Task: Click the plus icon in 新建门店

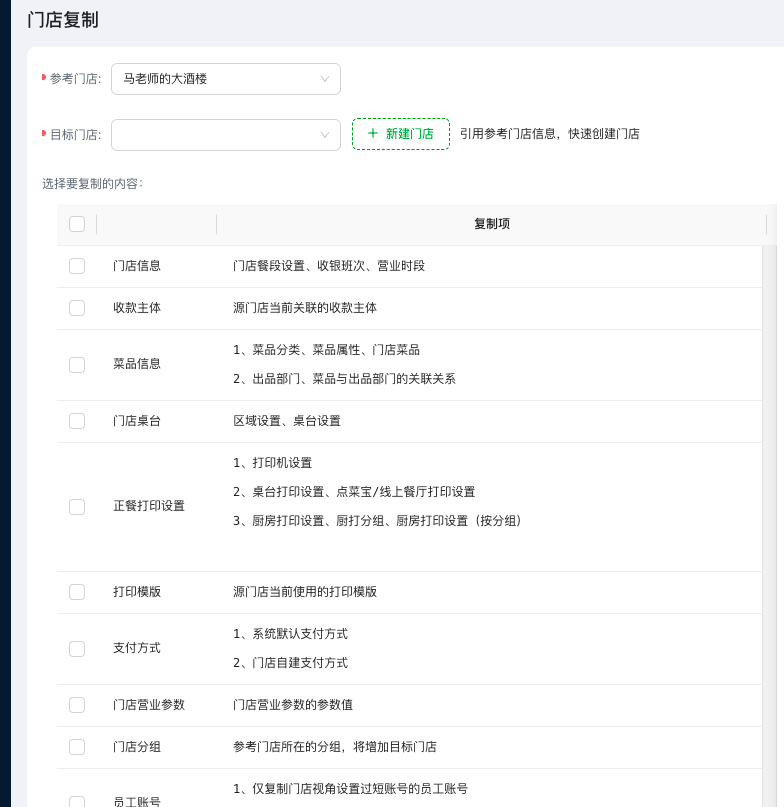Action: click(x=373, y=134)
